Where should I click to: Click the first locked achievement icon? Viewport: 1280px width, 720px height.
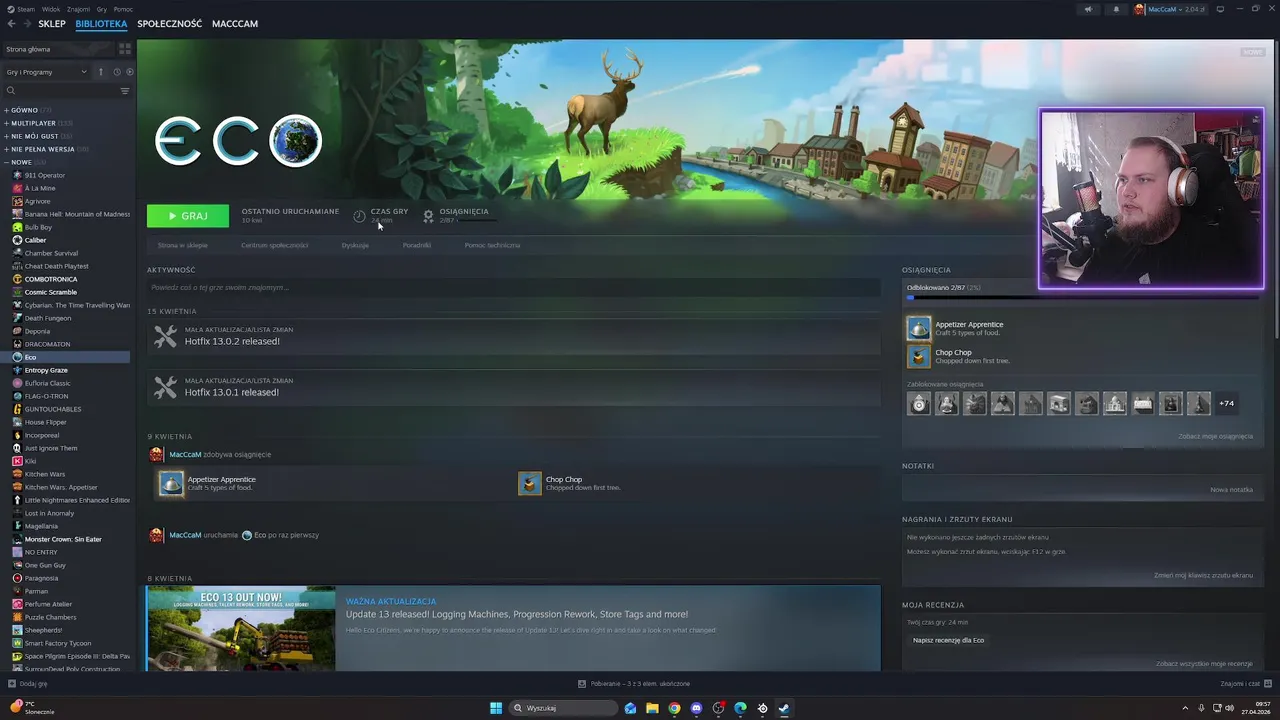pos(919,404)
